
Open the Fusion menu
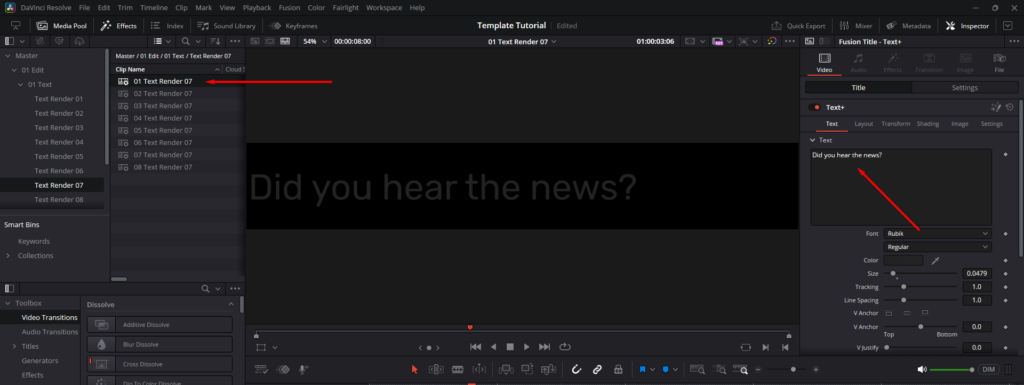pyautogui.click(x=288, y=8)
